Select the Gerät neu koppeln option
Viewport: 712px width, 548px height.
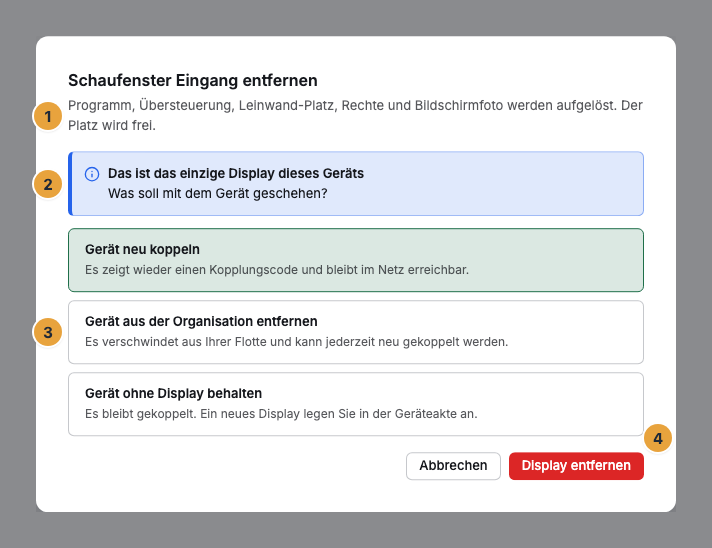[x=356, y=260]
